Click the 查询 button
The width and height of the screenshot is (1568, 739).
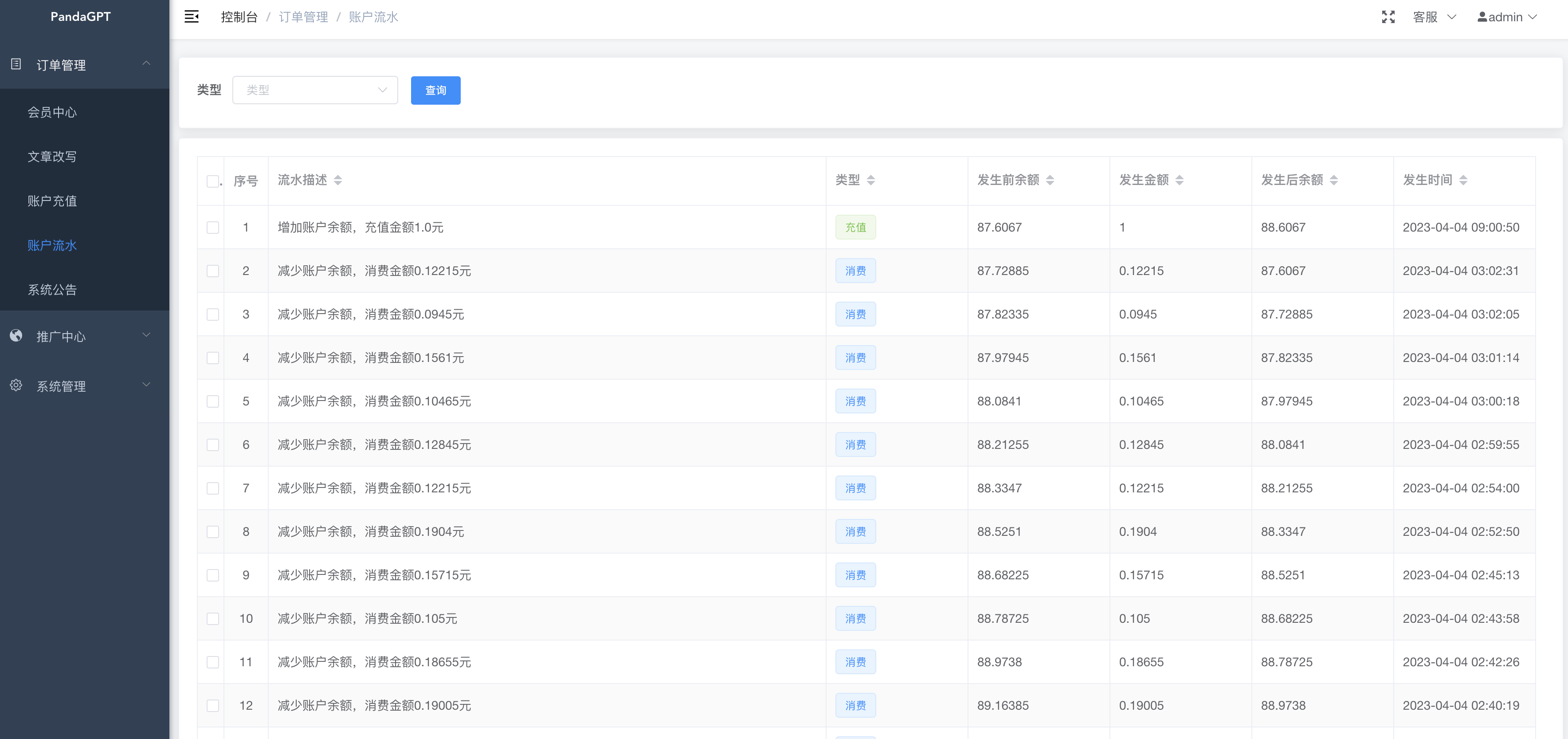435,90
